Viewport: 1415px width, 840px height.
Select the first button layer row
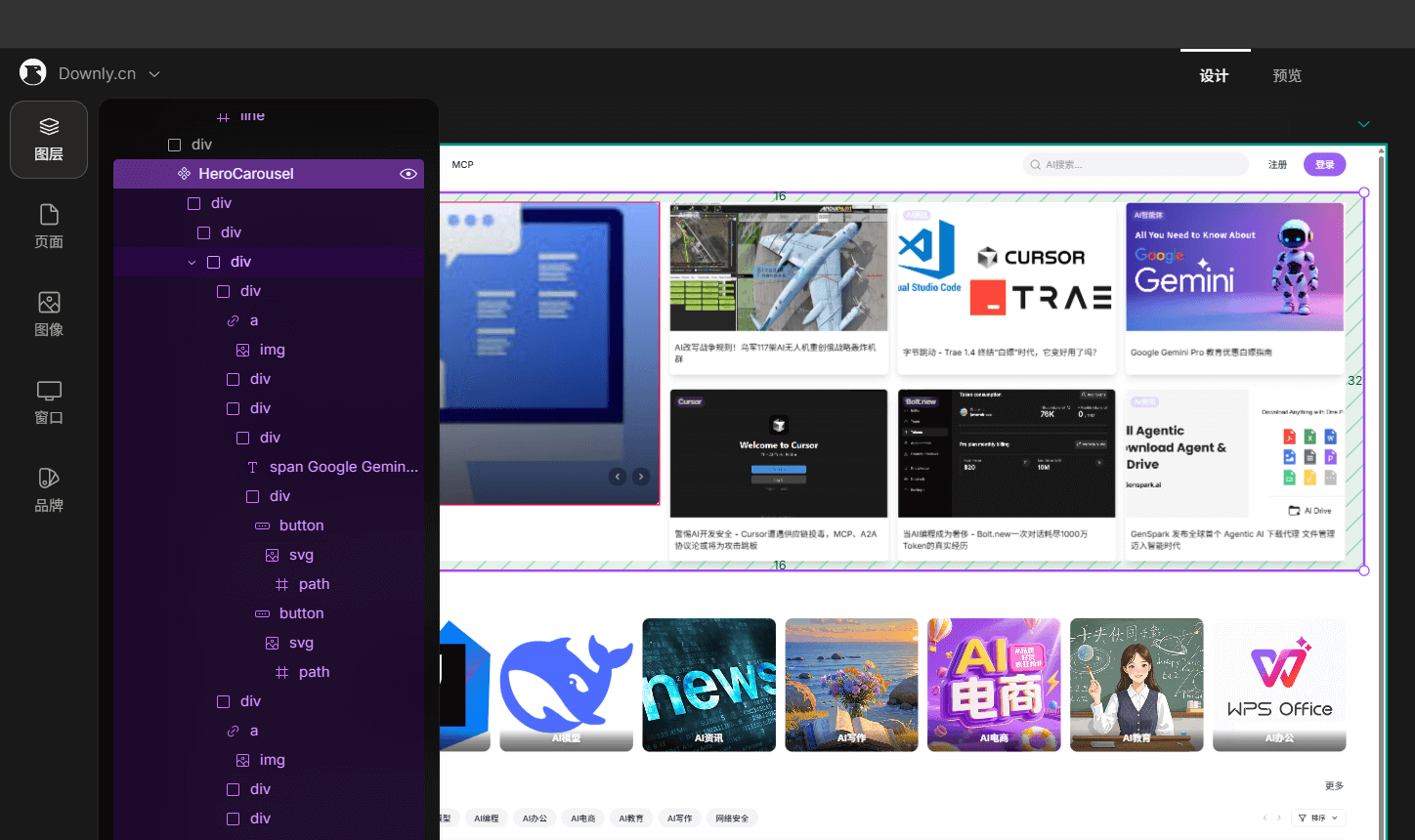269,525
